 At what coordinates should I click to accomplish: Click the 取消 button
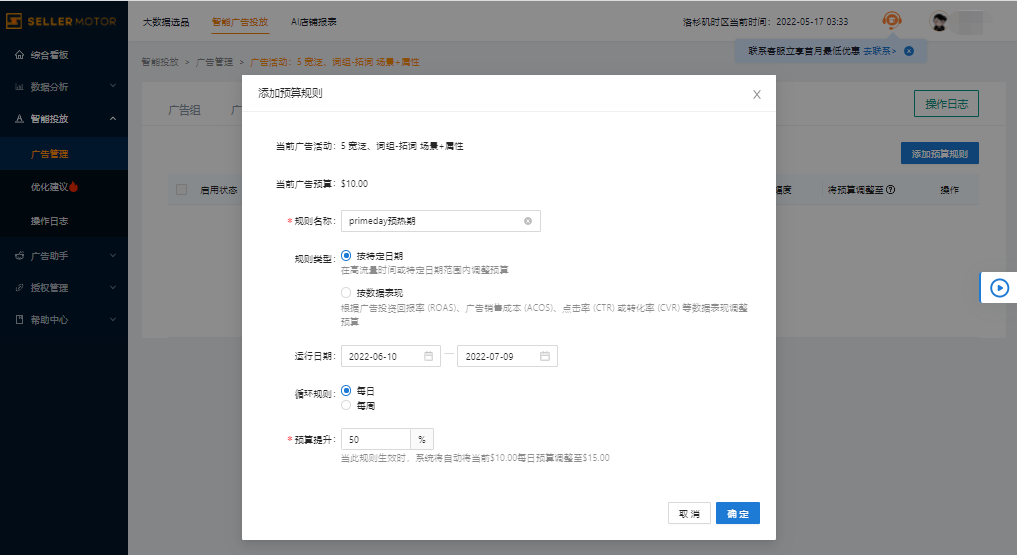(x=689, y=514)
